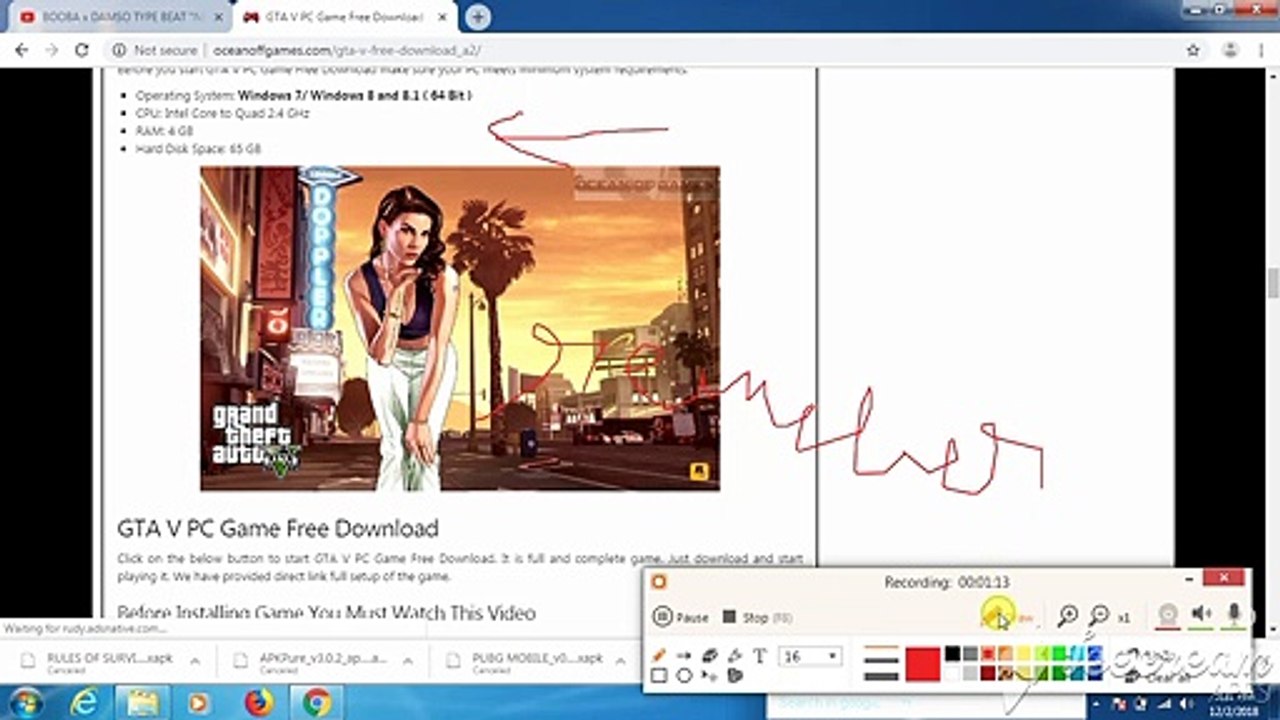Expand options for APKPure_v3.0.2 download
Image resolution: width=1280 pixels, height=720 pixels.
(x=407, y=662)
